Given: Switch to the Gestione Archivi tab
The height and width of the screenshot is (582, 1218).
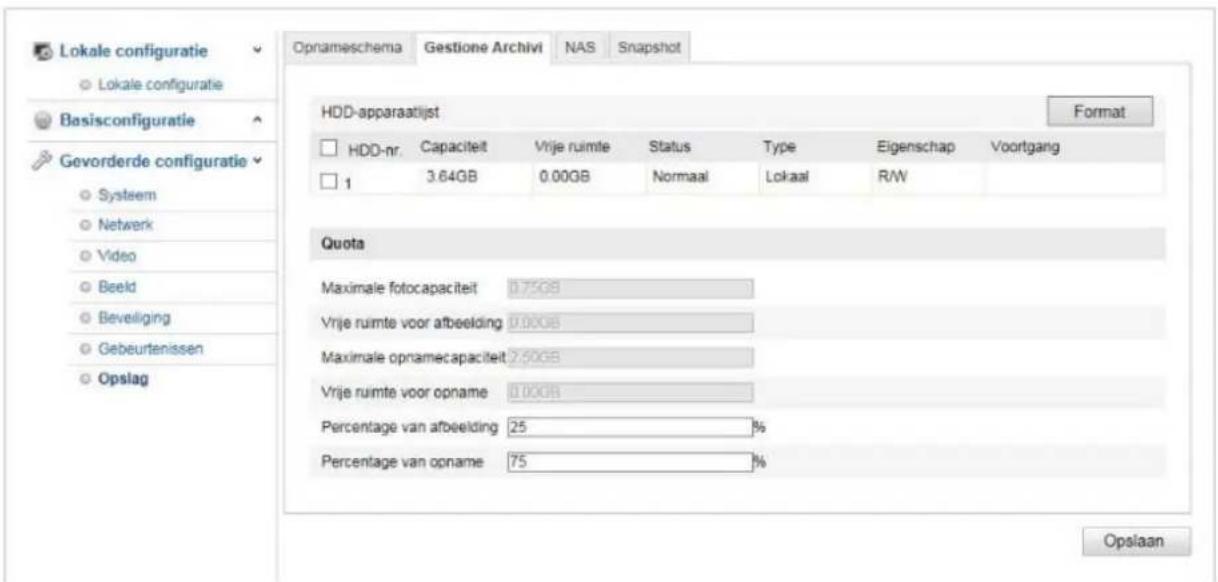Looking at the screenshot, I should 483,49.
